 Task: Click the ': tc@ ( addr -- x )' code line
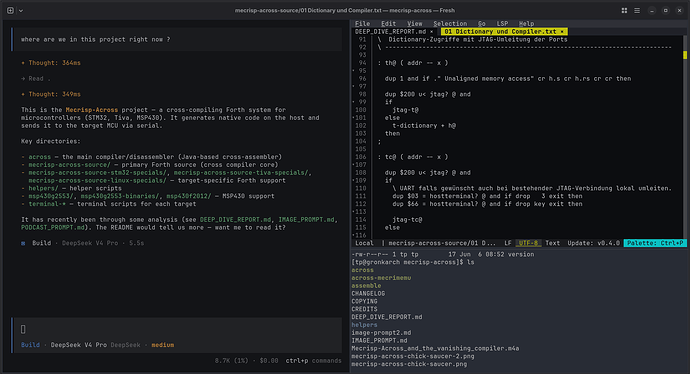(x=413, y=157)
